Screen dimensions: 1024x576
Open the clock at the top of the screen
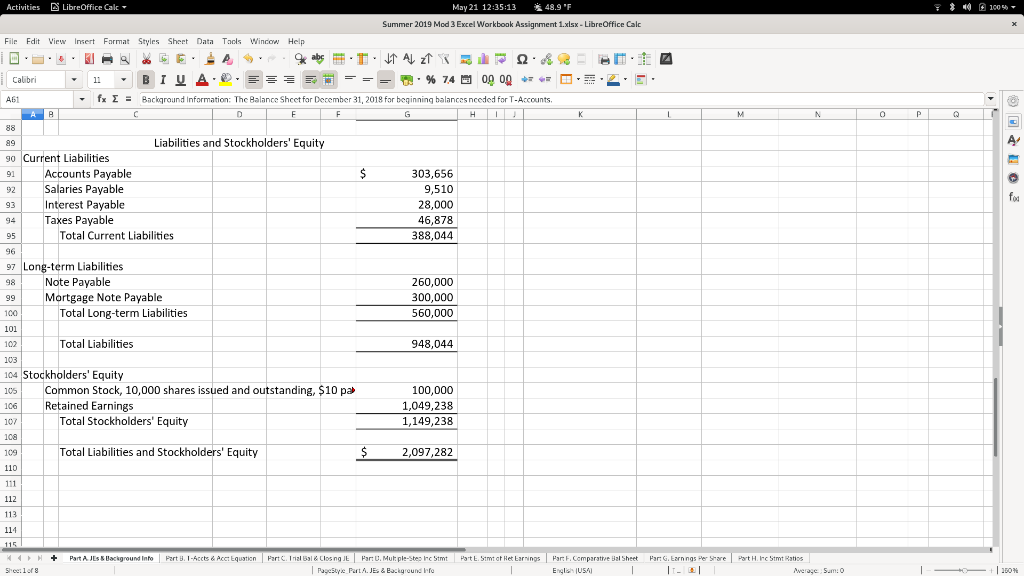[484, 7]
